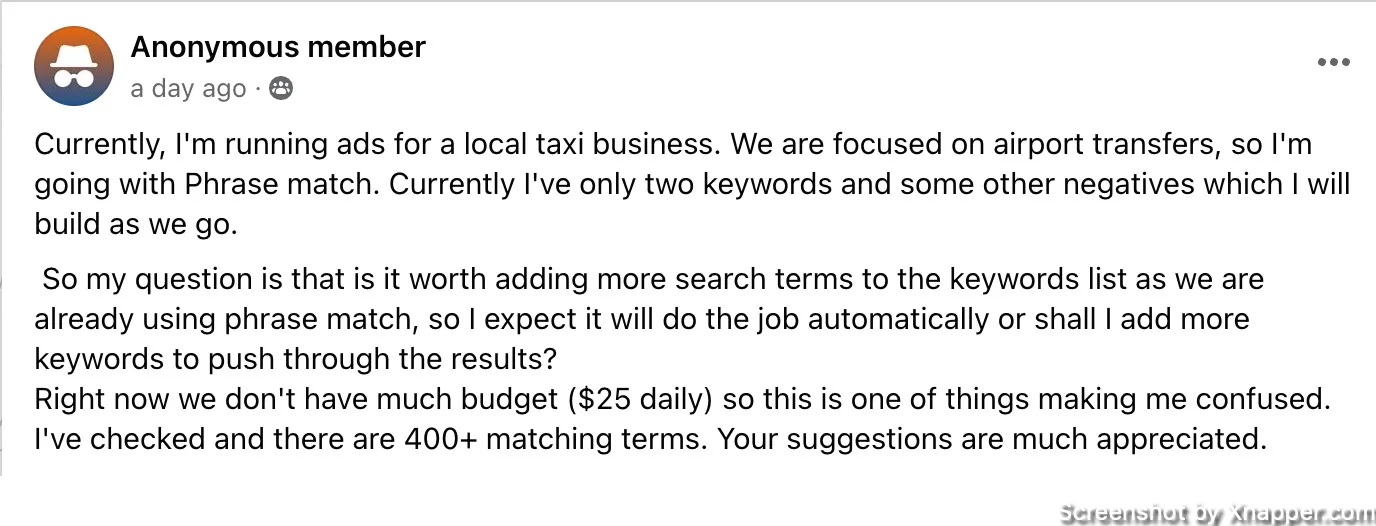The image size is (1376, 526).
Task: Open the three-dot post options menu
Action: click(1333, 62)
